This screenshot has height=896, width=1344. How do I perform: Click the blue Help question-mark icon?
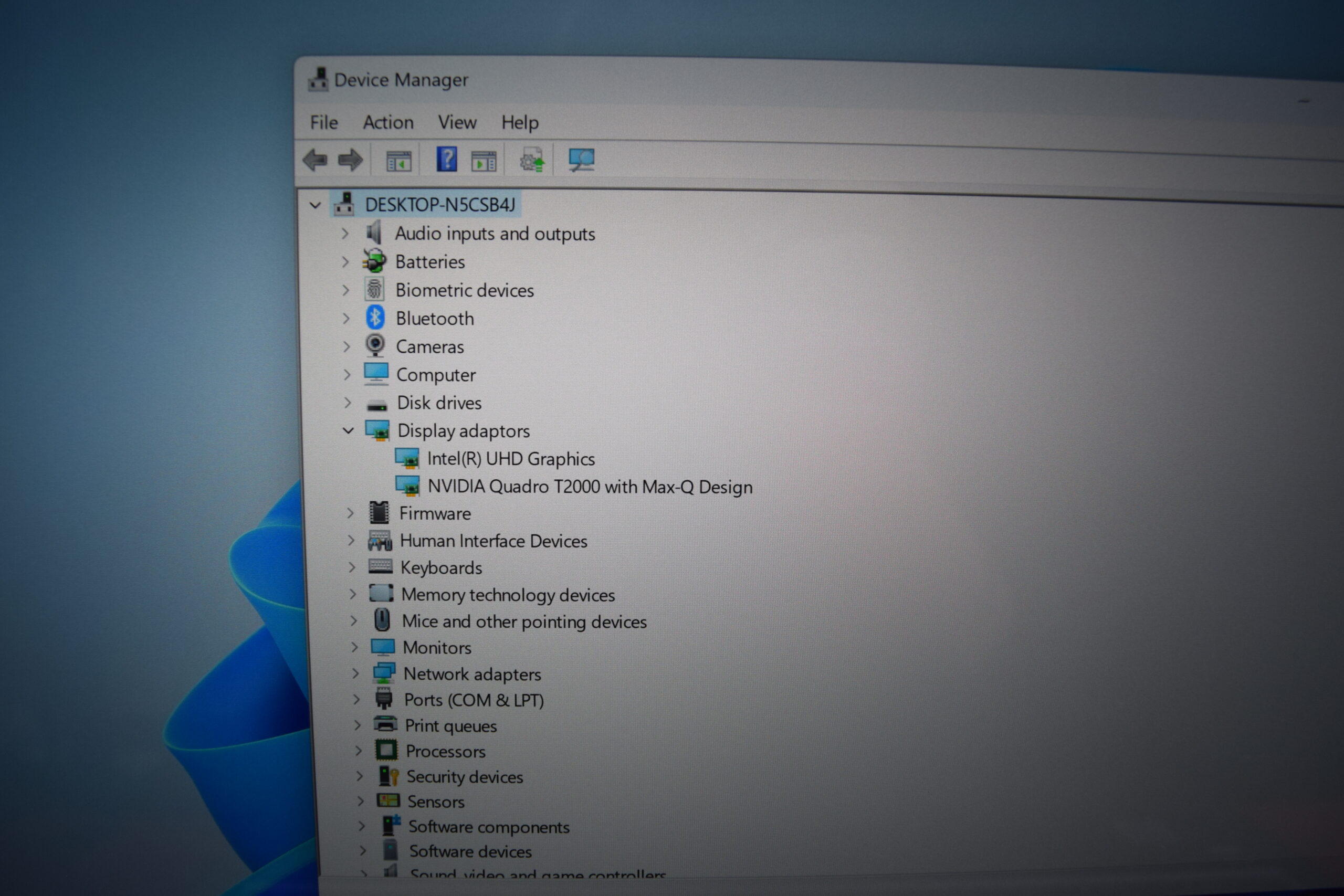tap(446, 159)
